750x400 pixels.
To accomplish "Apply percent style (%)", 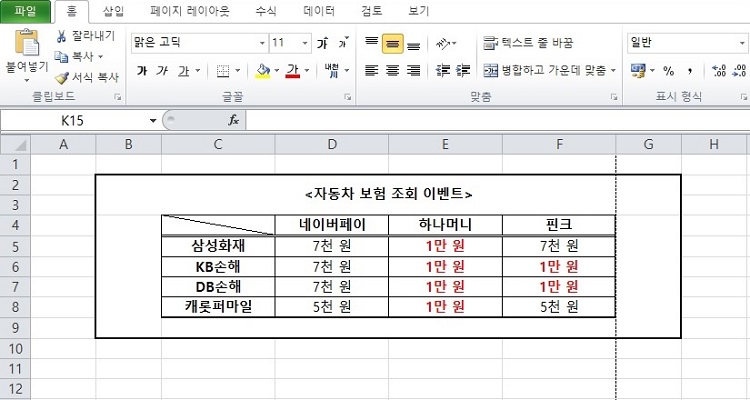I will pyautogui.click(x=668, y=71).
